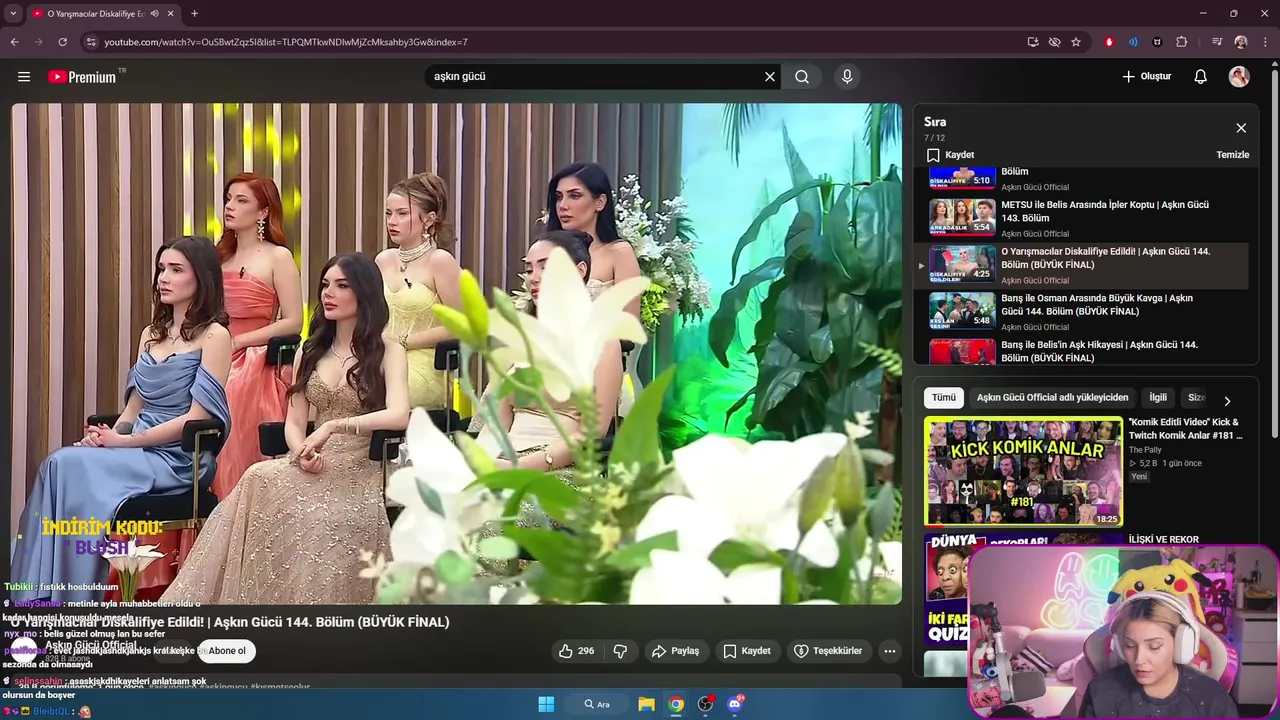
Task: Open the Chrome profile avatar
Action: coord(1241,42)
